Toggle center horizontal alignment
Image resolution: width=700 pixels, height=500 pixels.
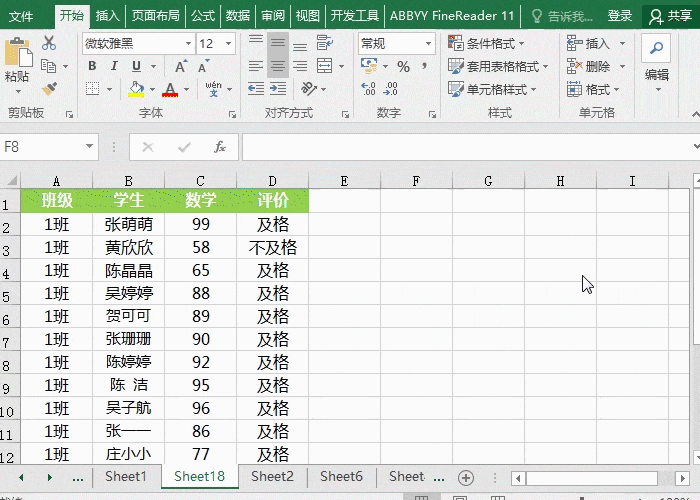point(278,66)
